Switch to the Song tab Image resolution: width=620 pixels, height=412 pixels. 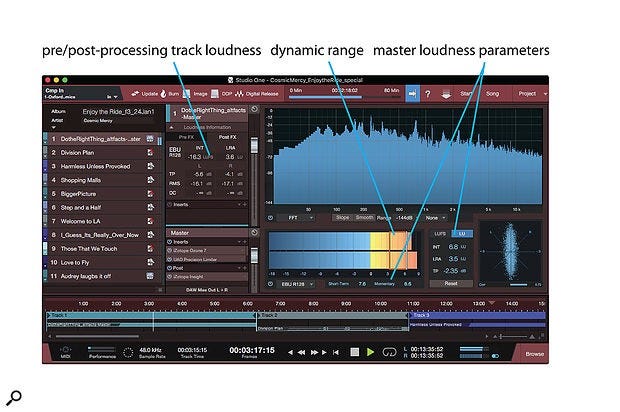point(492,94)
